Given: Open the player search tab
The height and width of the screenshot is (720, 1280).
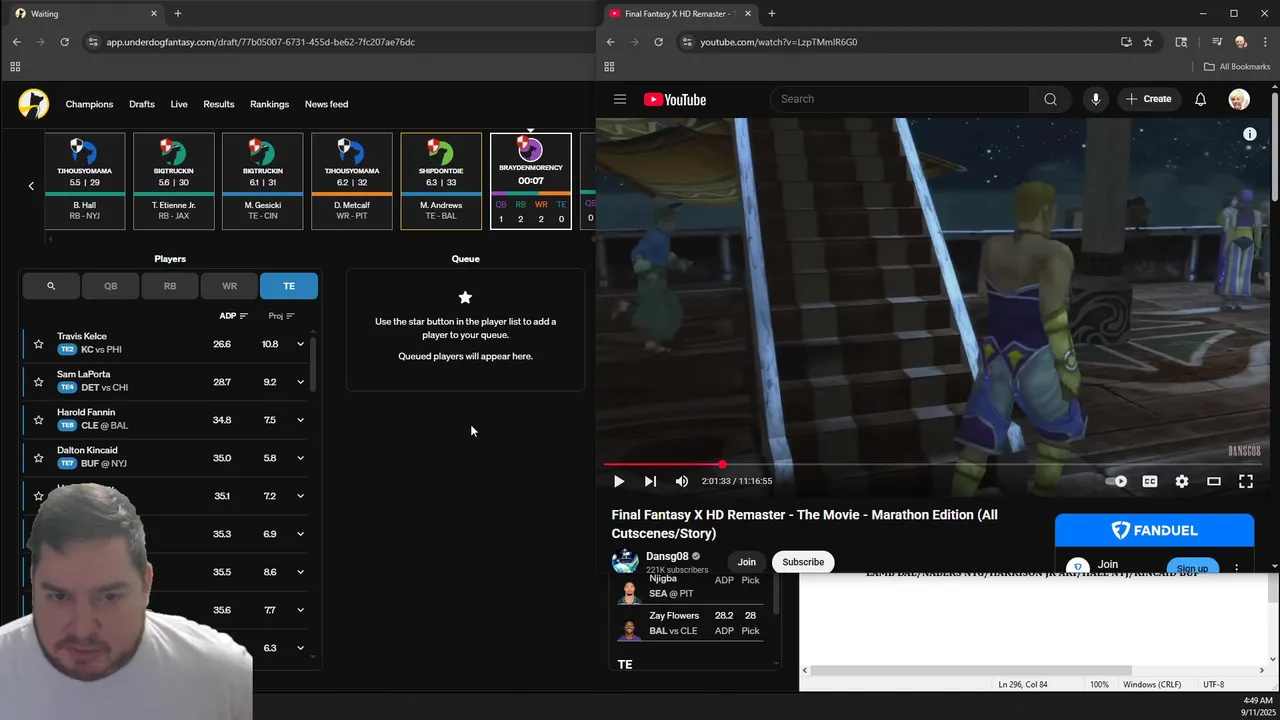Looking at the screenshot, I should (51, 286).
